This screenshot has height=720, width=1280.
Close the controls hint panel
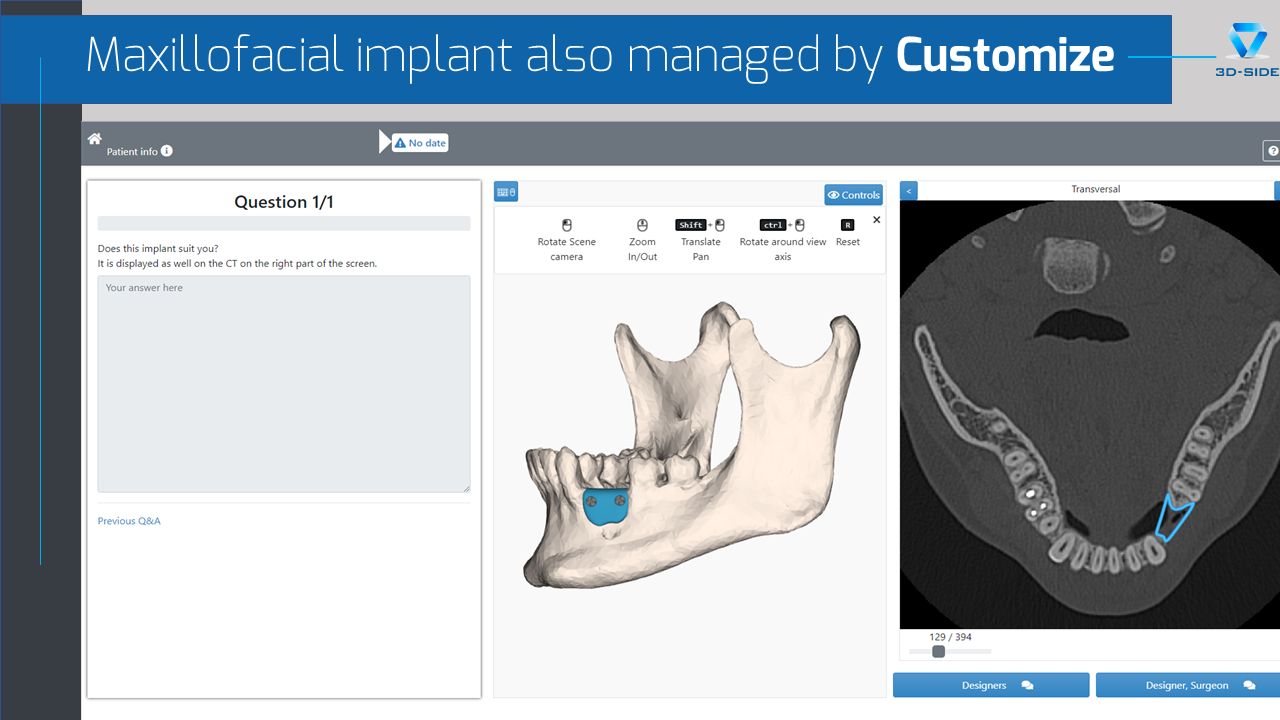[x=877, y=220]
